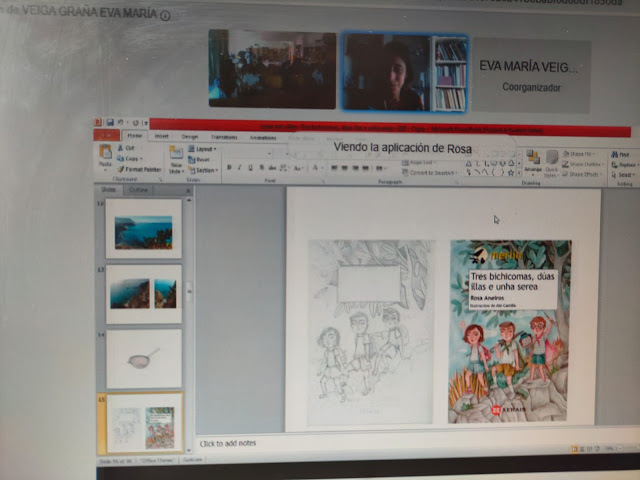Viewport: 640px width, 480px height.
Task: Open the Customize Quick Access Toolbar arrow
Action: (145, 123)
